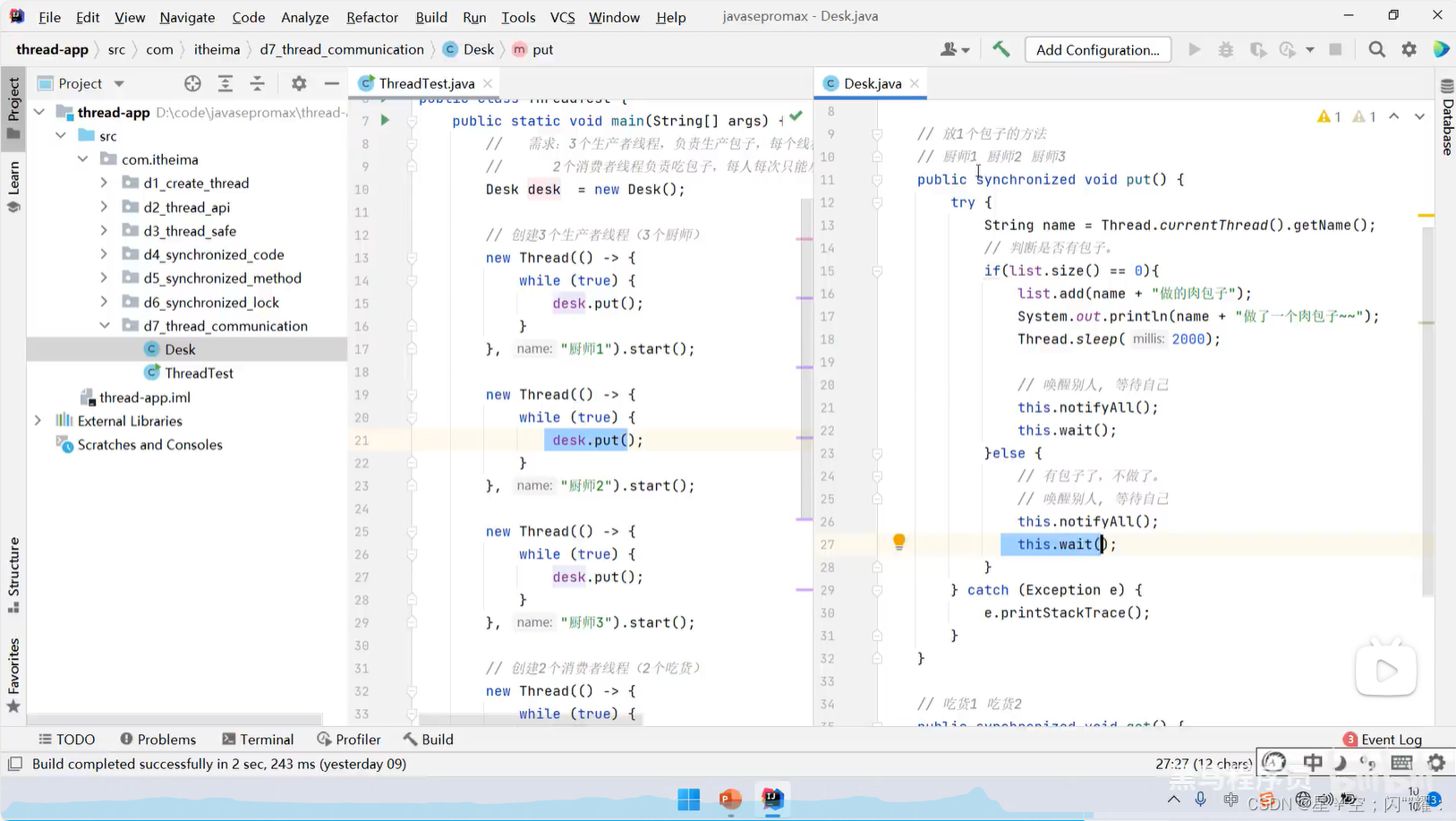1456x821 pixels.
Task: Click the Select Opened File crosshair in Project panel
Action: [192, 82]
